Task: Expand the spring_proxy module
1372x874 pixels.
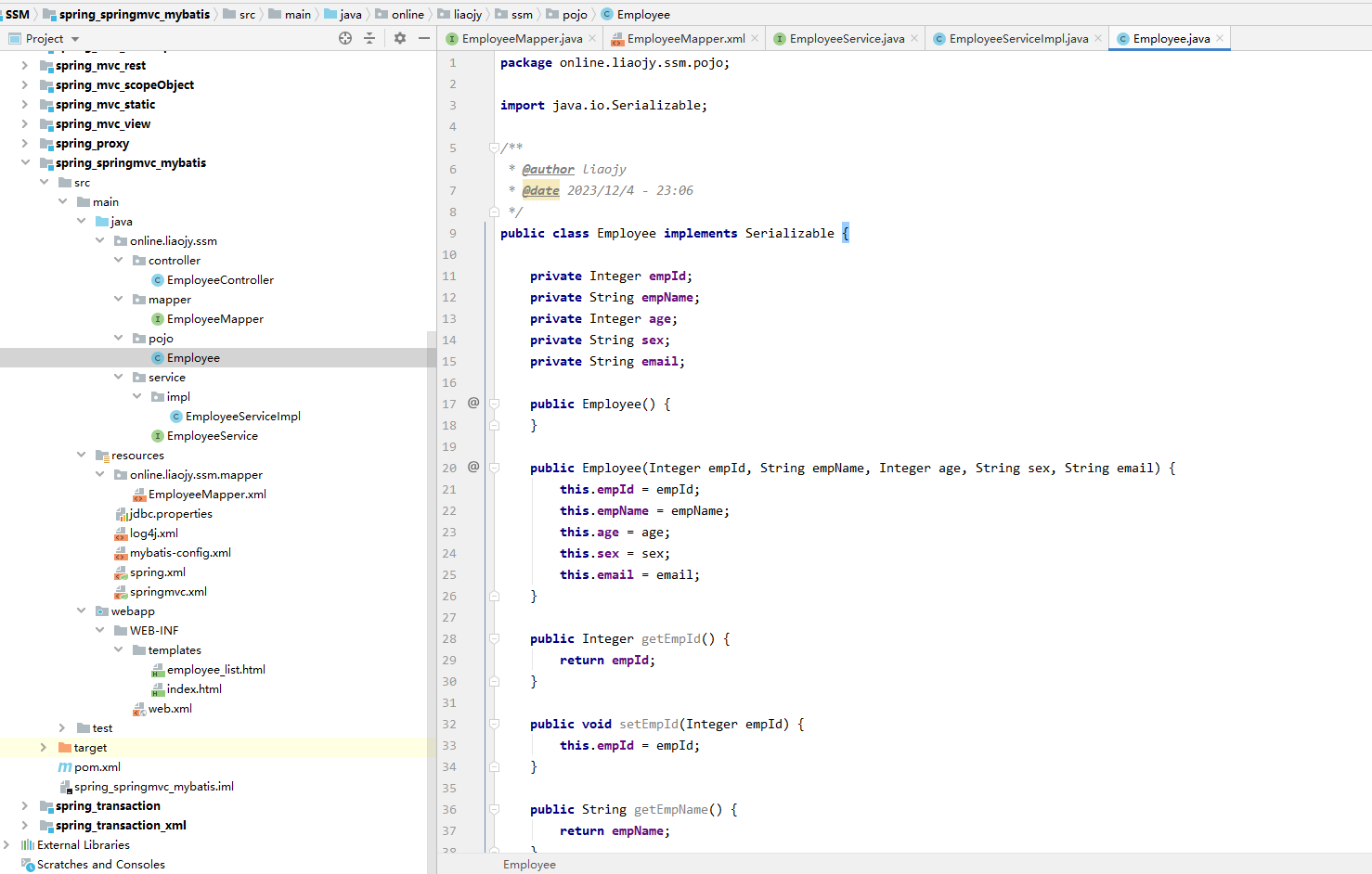Action: [x=25, y=143]
